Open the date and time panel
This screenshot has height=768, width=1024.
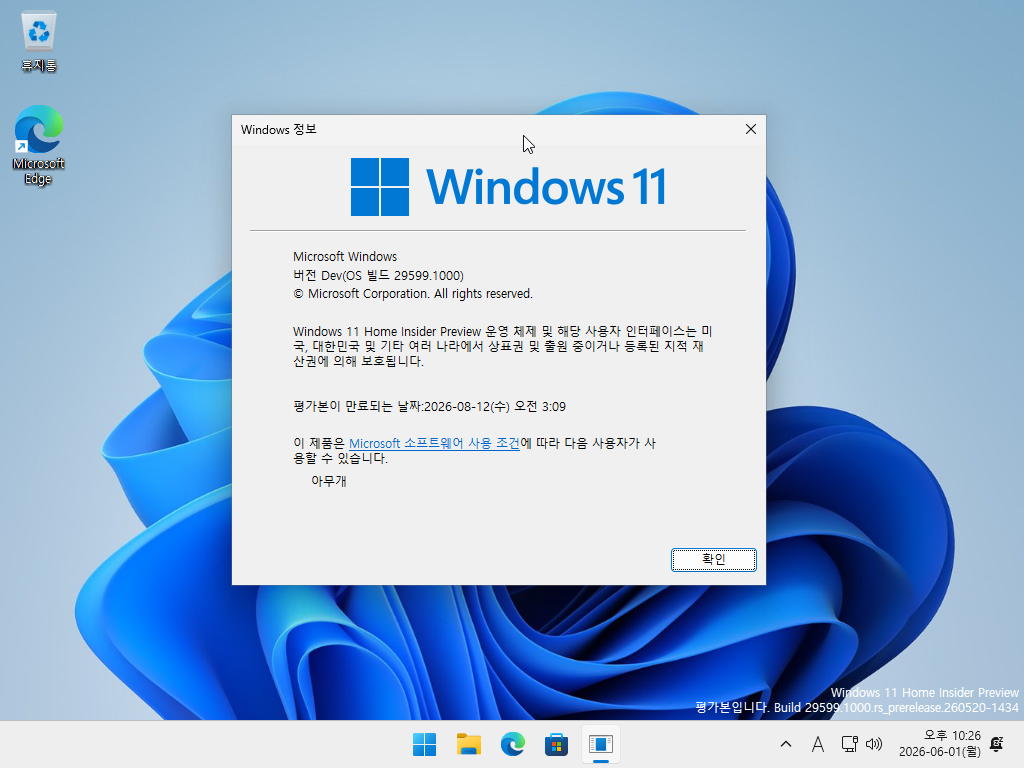[x=940, y=744]
